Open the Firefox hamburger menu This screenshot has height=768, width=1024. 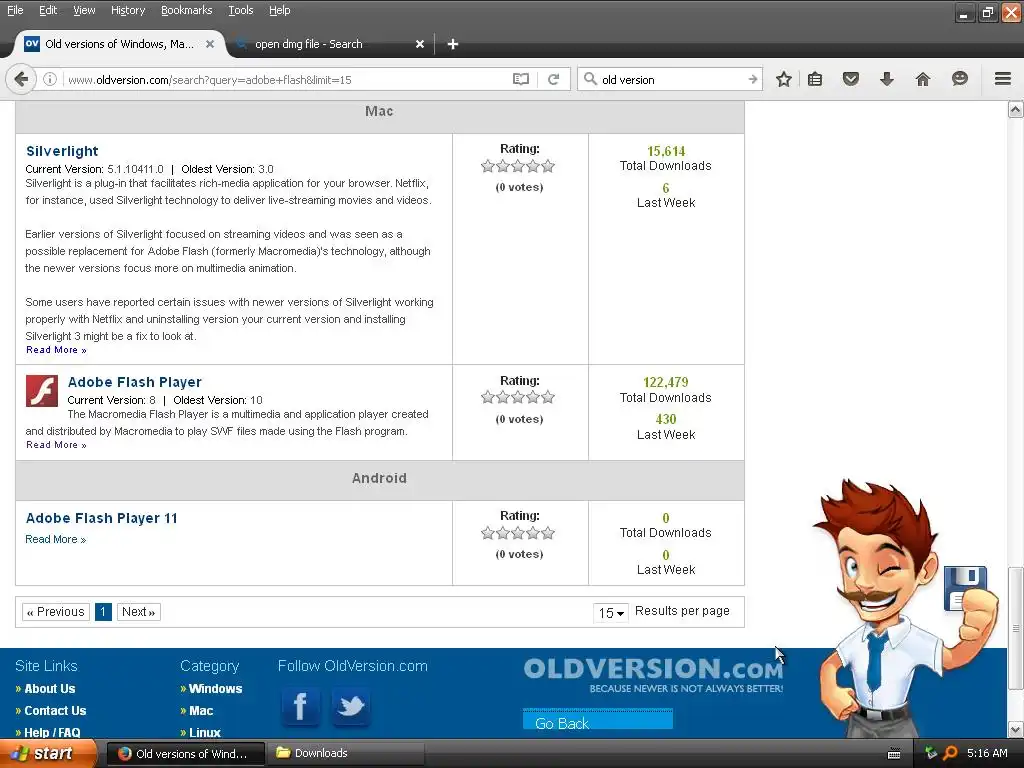point(1002,79)
